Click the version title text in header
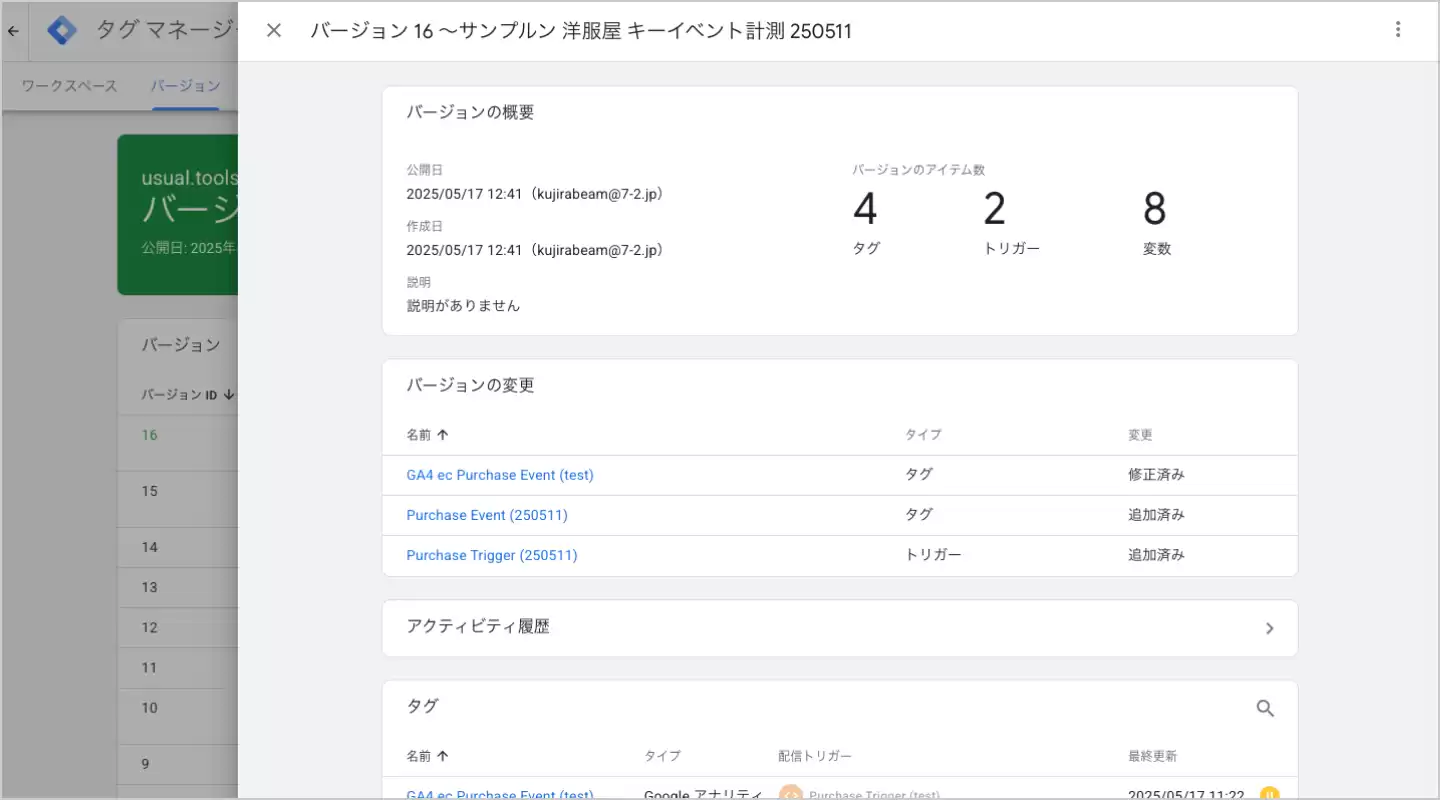Image resolution: width=1440 pixels, height=800 pixels. click(x=580, y=31)
